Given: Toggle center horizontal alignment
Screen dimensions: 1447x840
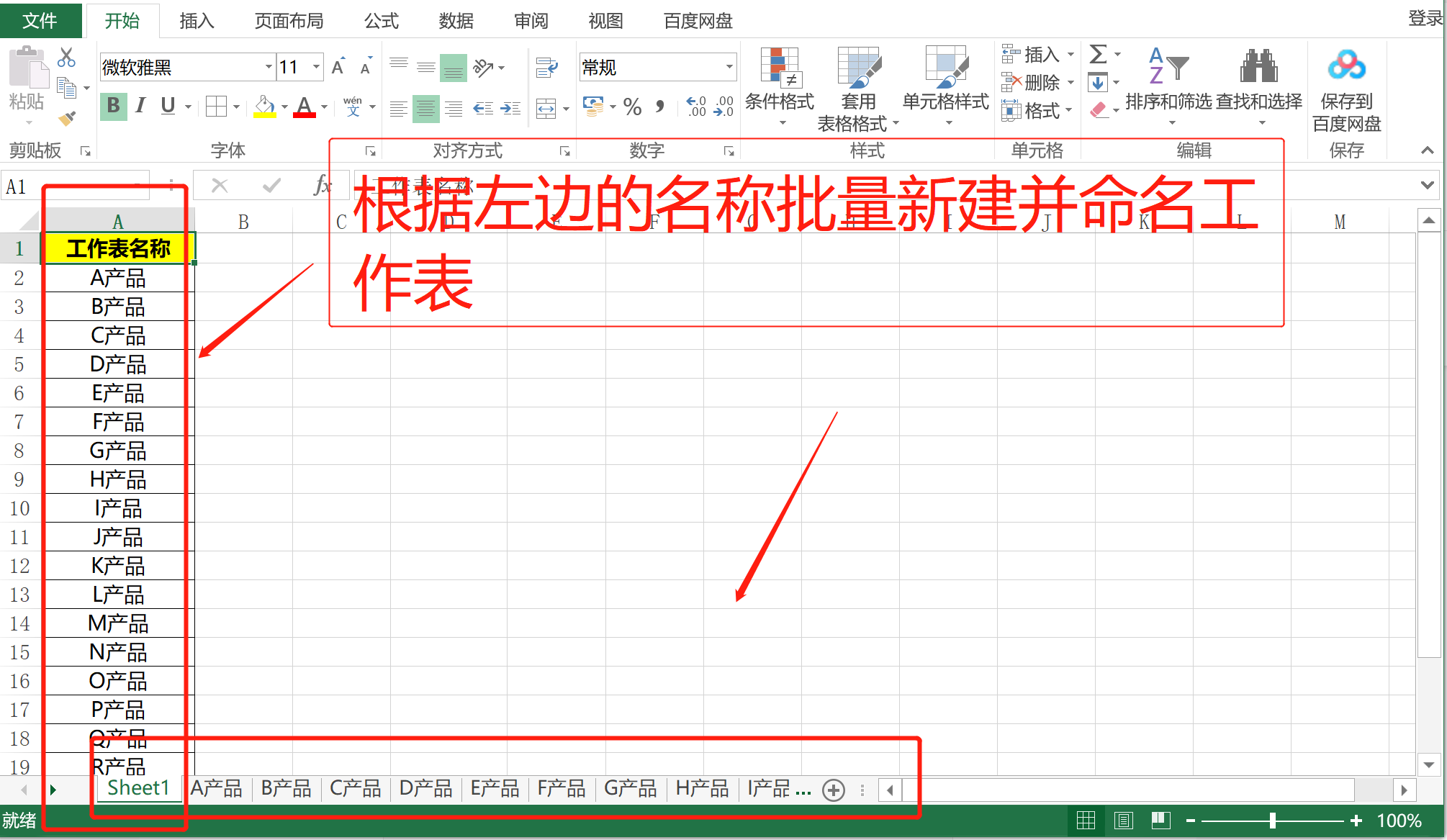Looking at the screenshot, I should pos(426,109).
